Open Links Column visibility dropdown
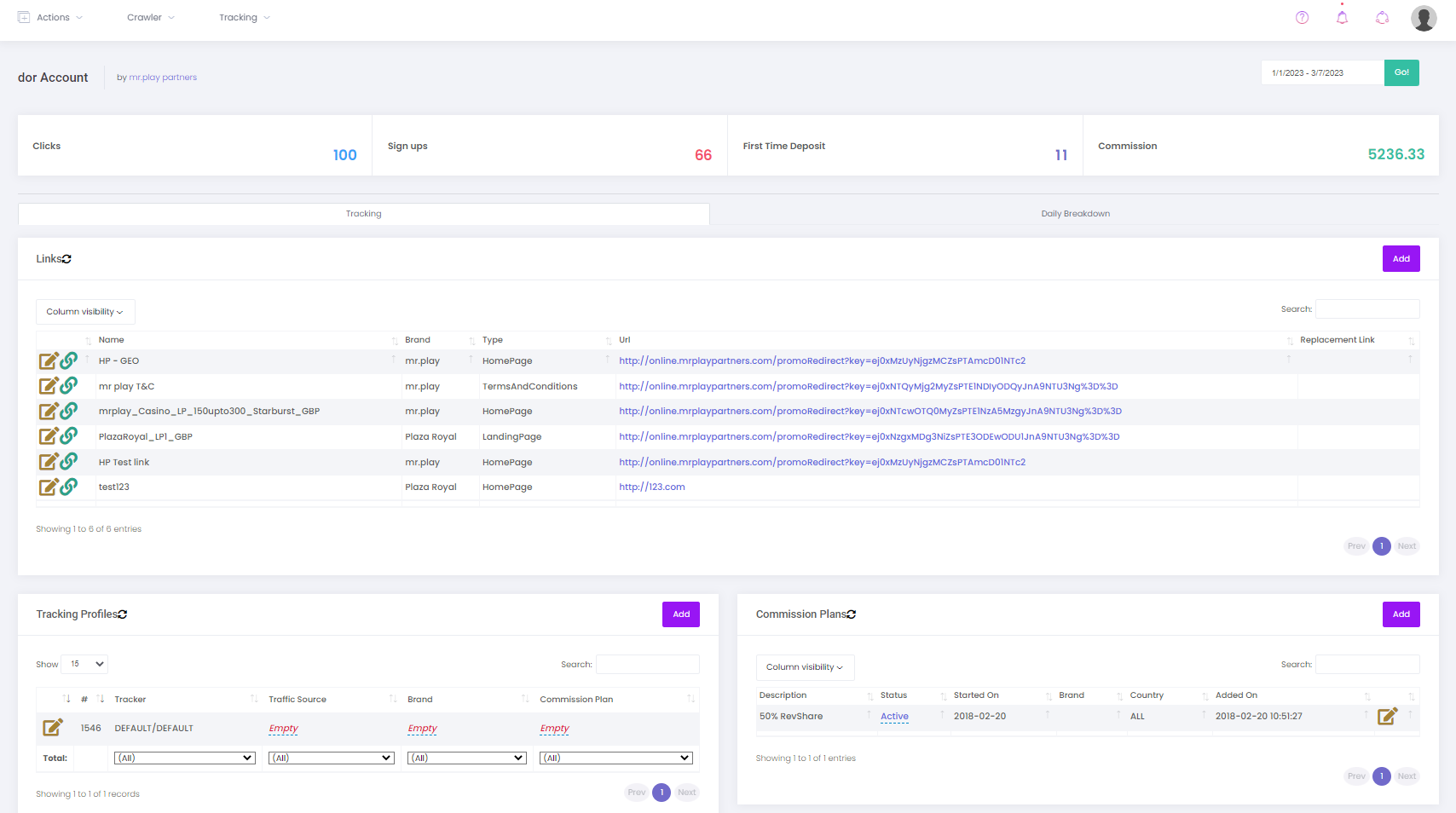This screenshot has width=1456, height=813. 85,312
